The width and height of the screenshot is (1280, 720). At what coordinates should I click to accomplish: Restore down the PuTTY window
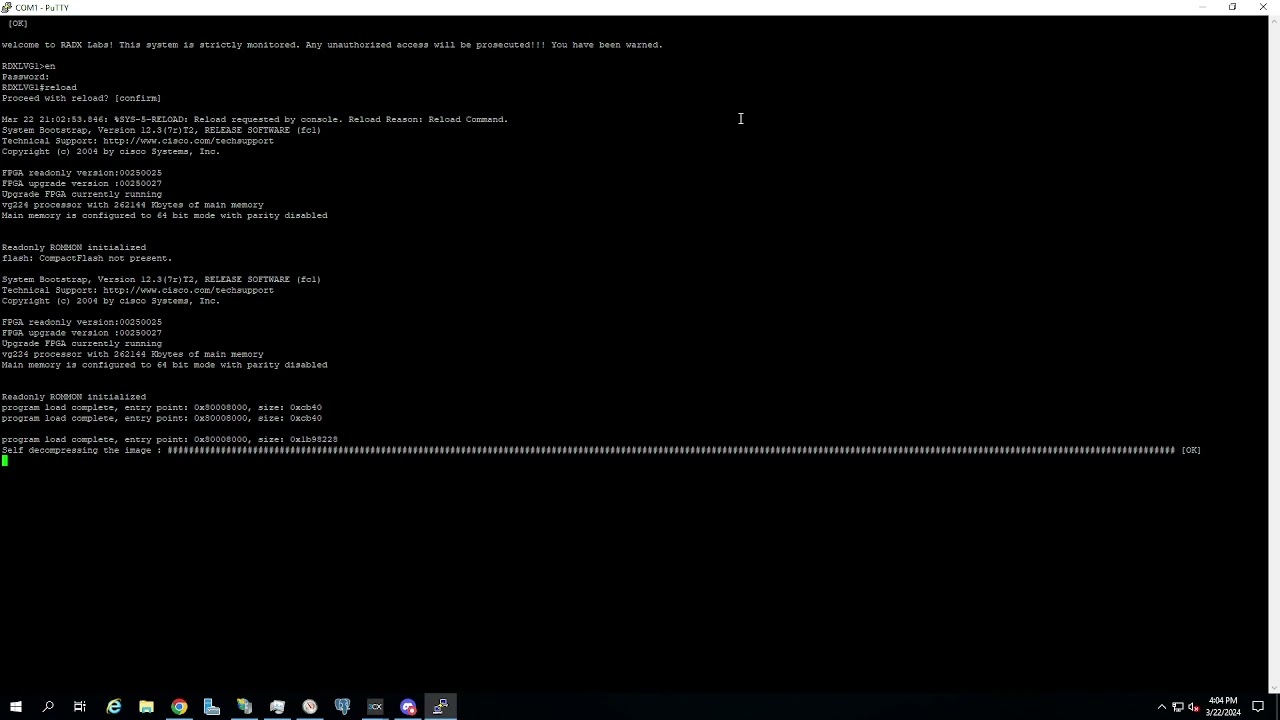tap(1232, 7)
